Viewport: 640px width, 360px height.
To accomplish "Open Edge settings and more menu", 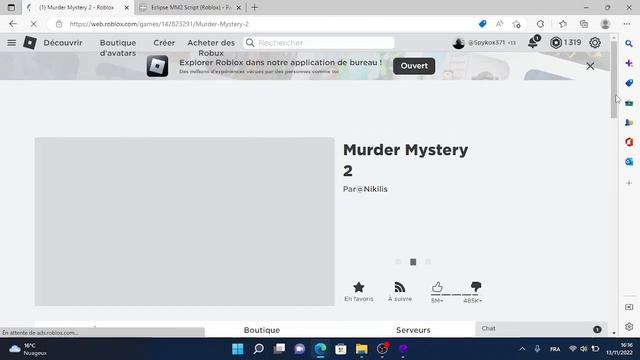I will (627, 24).
